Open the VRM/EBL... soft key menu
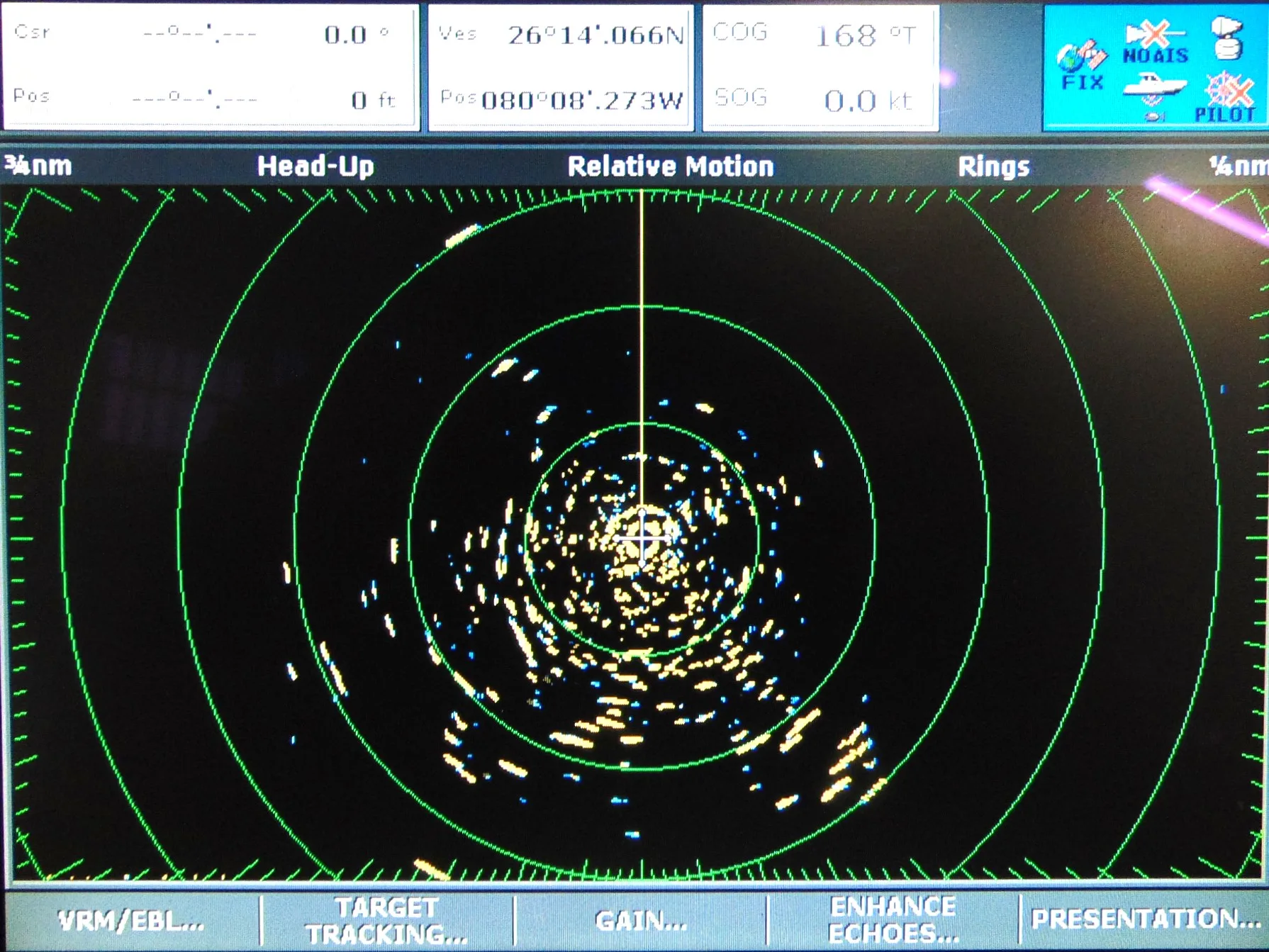1269x952 pixels. click(x=131, y=920)
